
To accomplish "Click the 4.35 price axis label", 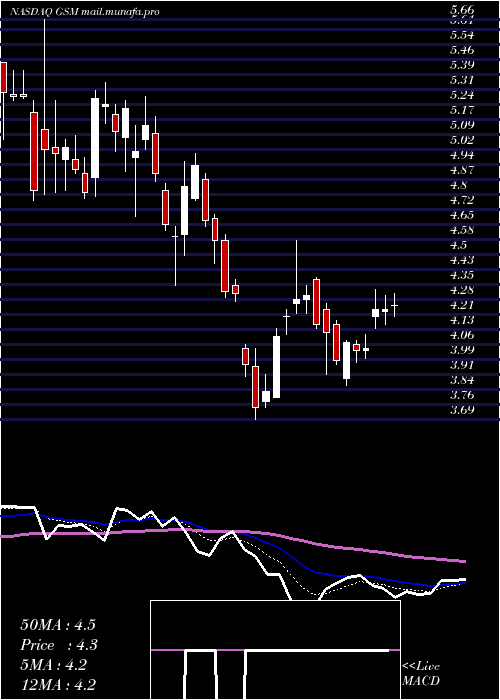I will [462, 275].
